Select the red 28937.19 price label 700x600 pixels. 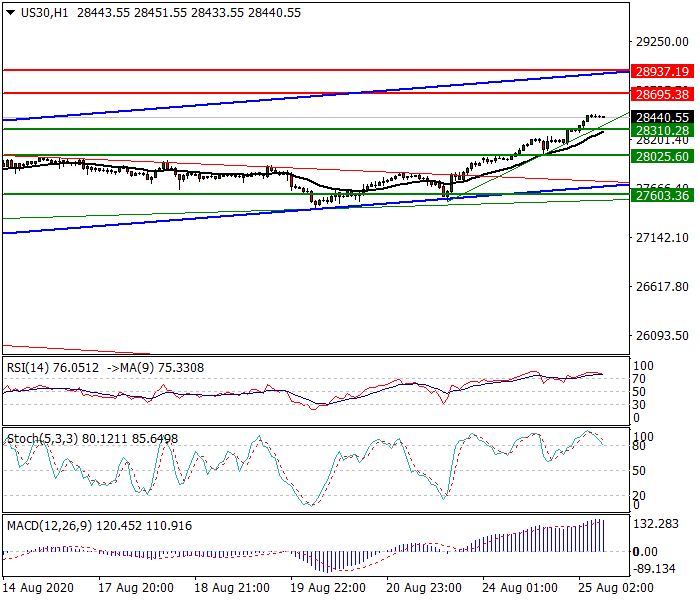662,71
